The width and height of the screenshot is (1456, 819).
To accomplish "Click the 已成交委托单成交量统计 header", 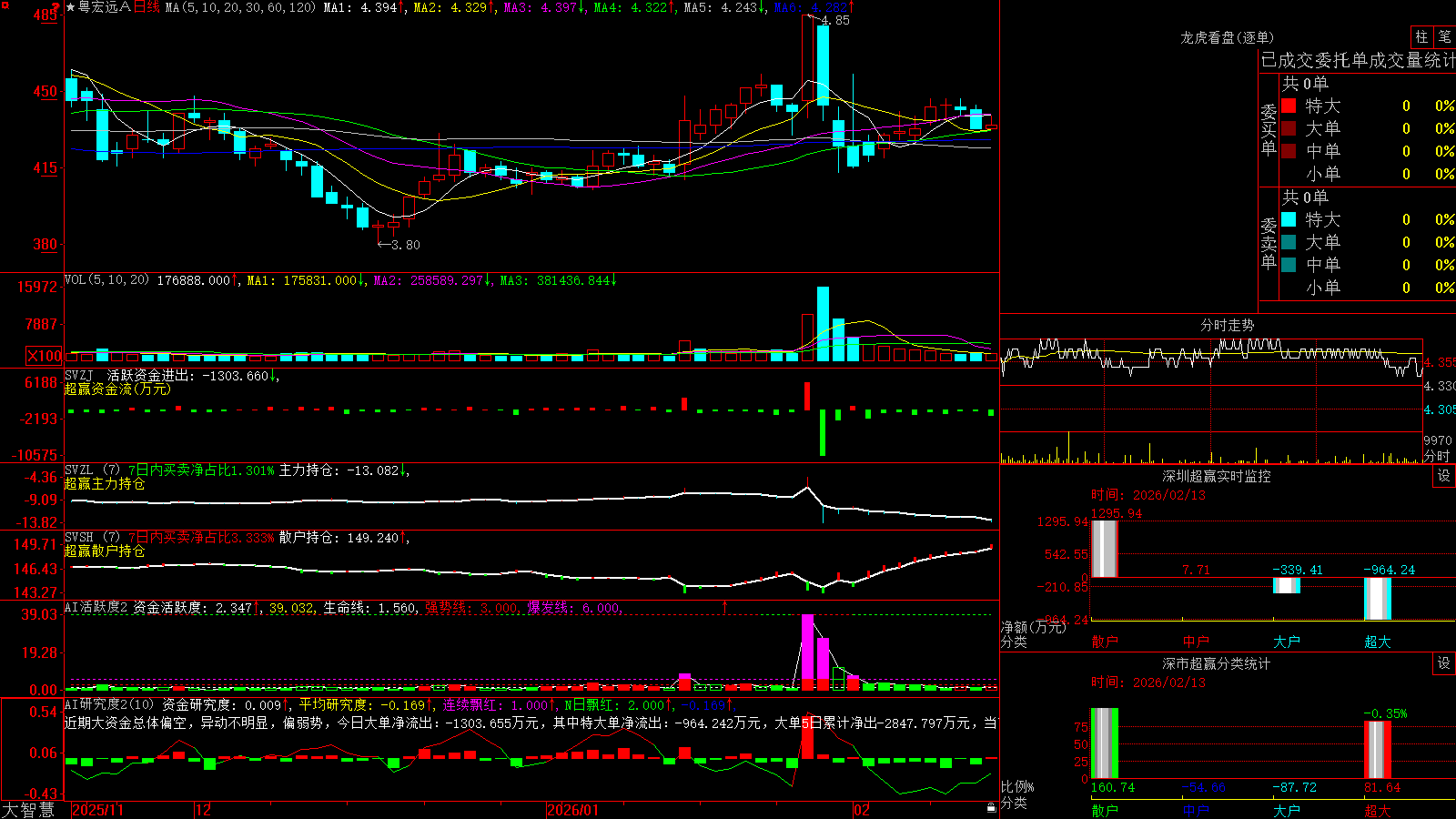I will tap(1358, 60).
